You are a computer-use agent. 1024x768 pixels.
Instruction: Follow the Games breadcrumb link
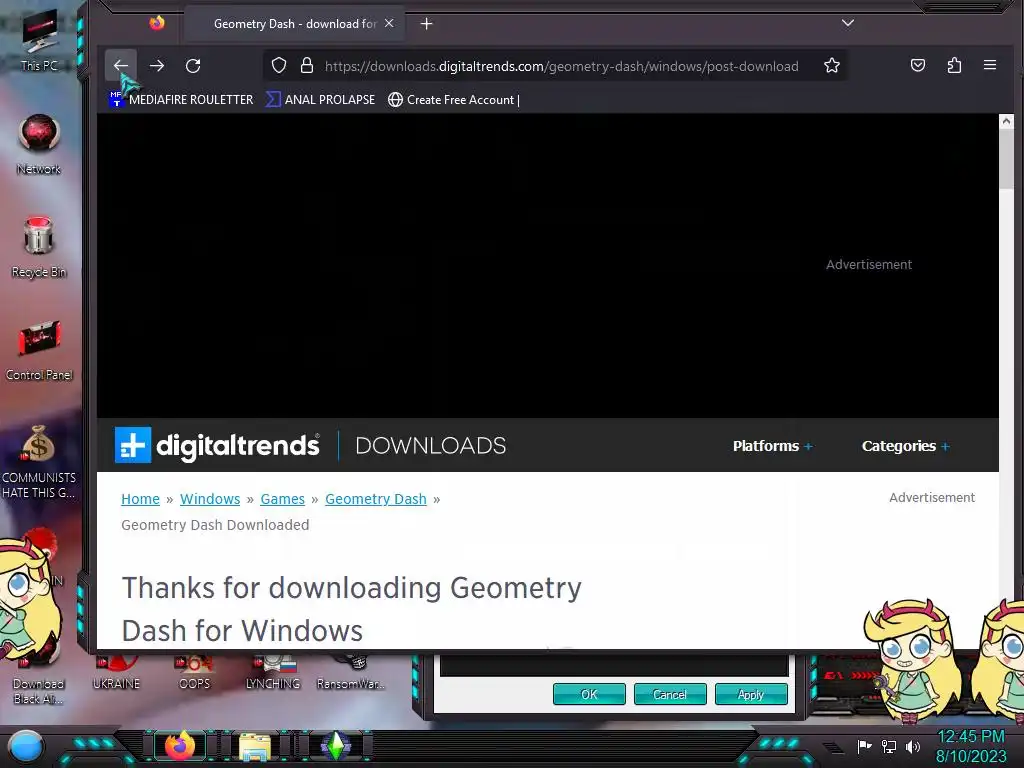click(282, 499)
